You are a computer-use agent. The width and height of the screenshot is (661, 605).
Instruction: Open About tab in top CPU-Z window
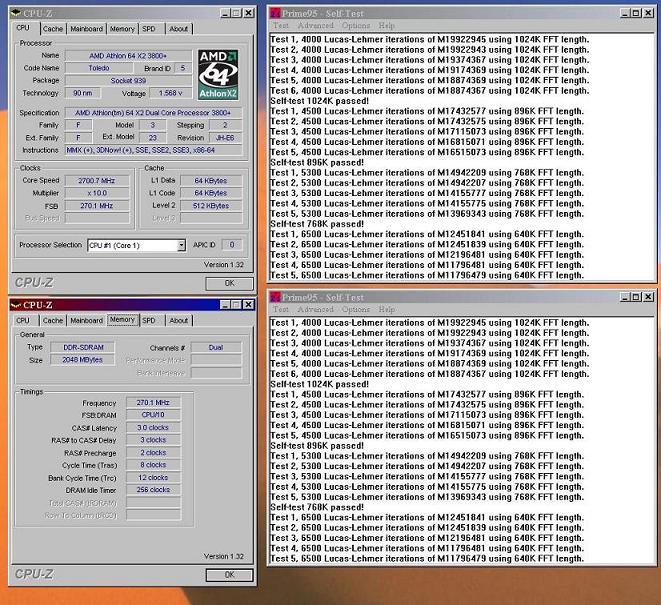(x=179, y=29)
